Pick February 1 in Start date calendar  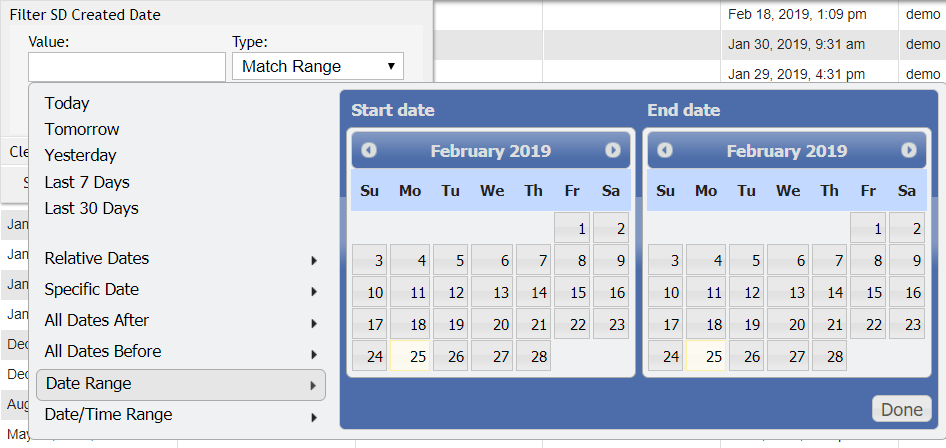click(571, 228)
